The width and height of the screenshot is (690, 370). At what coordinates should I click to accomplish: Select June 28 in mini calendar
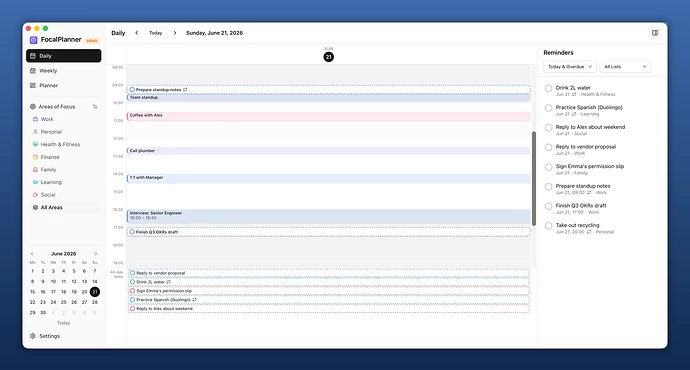click(95, 302)
